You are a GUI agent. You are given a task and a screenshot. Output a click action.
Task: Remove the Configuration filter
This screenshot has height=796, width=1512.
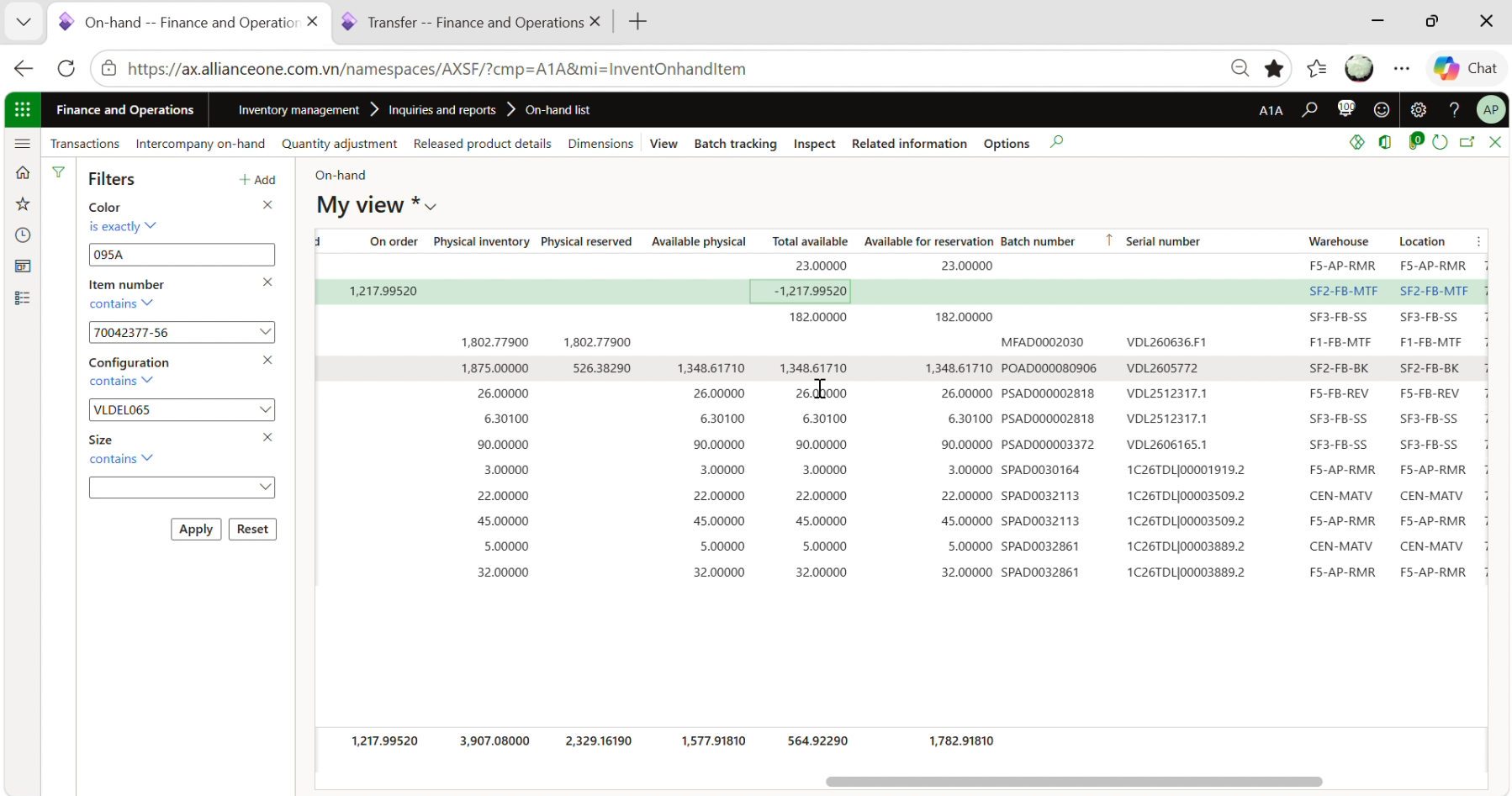click(267, 360)
